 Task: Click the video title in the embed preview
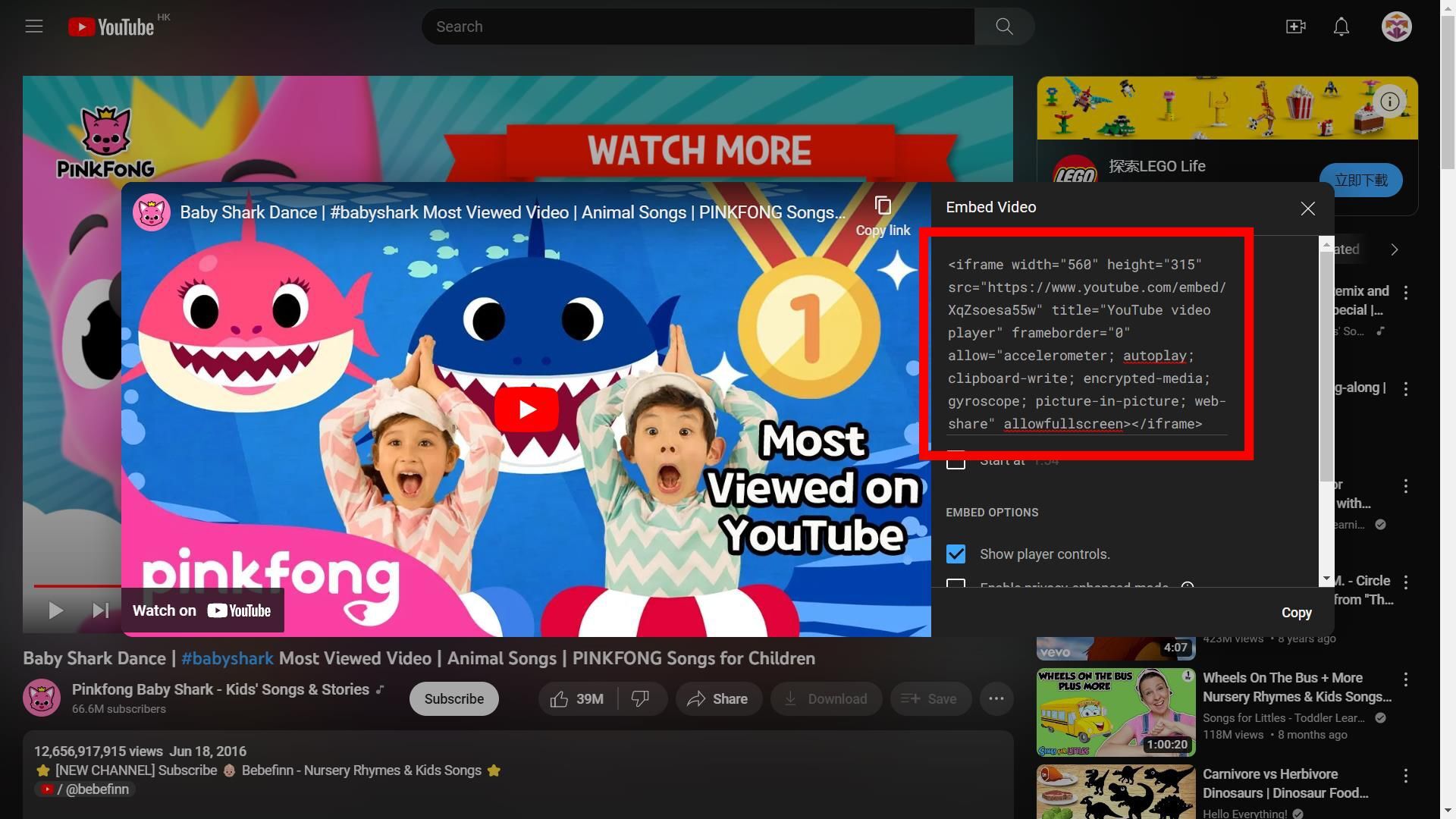pyautogui.click(x=512, y=213)
